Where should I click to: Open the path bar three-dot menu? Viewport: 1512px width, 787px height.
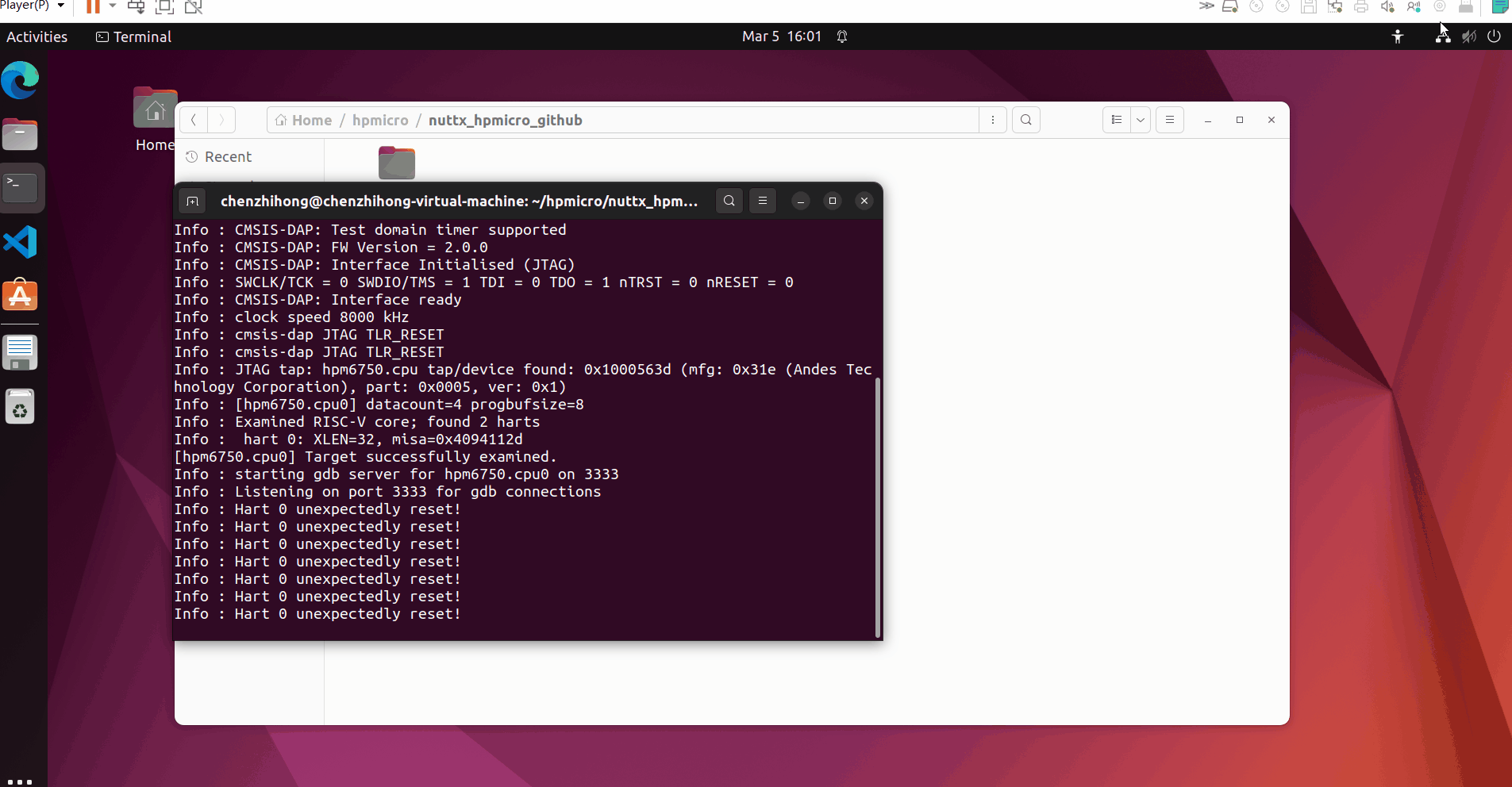click(993, 121)
